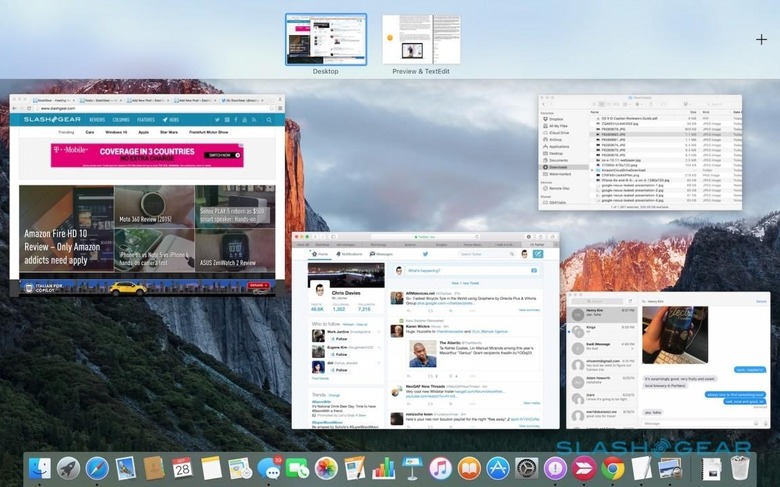Click SWITCH NOW in T-Mobile ad
Viewport: 780px width, 487px height.
(222, 155)
